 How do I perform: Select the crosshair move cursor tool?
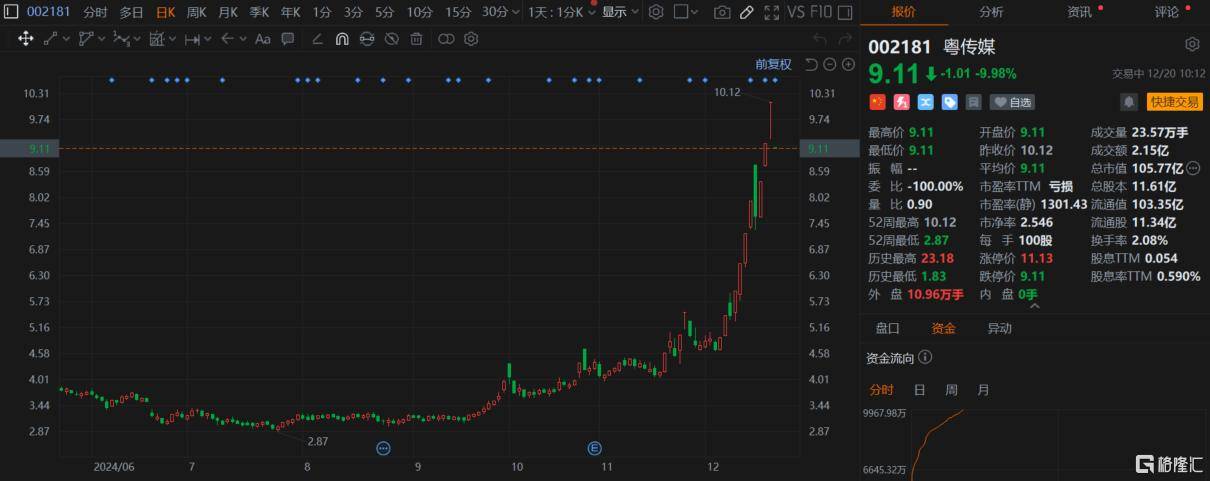[x=26, y=39]
